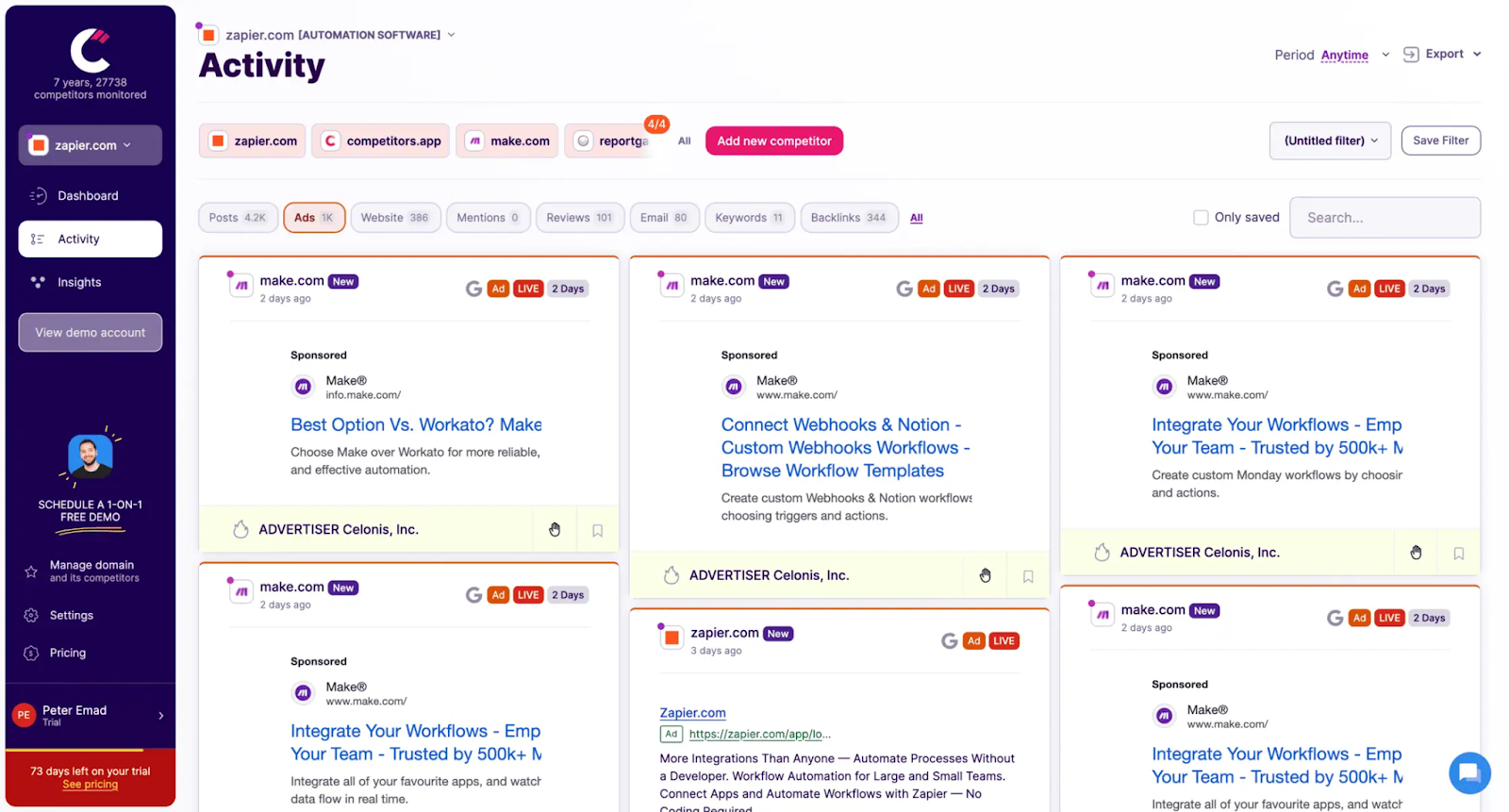Open the Dashboard sidebar item
The image size is (1509, 812).
(x=90, y=196)
